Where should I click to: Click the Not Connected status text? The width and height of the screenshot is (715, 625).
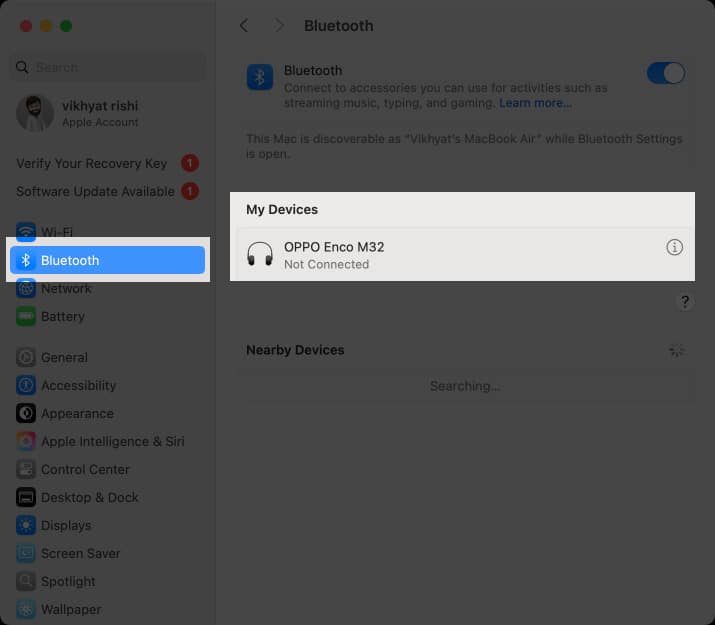pos(326,264)
